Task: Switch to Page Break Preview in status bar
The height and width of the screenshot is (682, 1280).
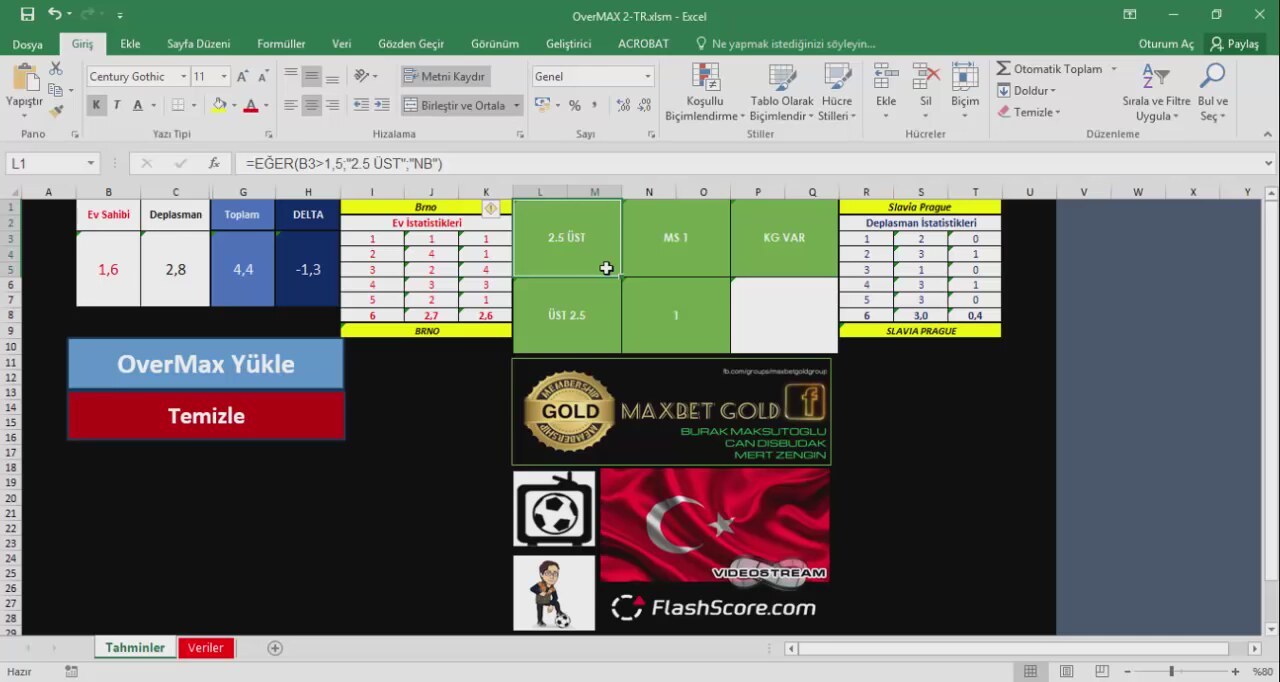Action: click(x=1103, y=672)
